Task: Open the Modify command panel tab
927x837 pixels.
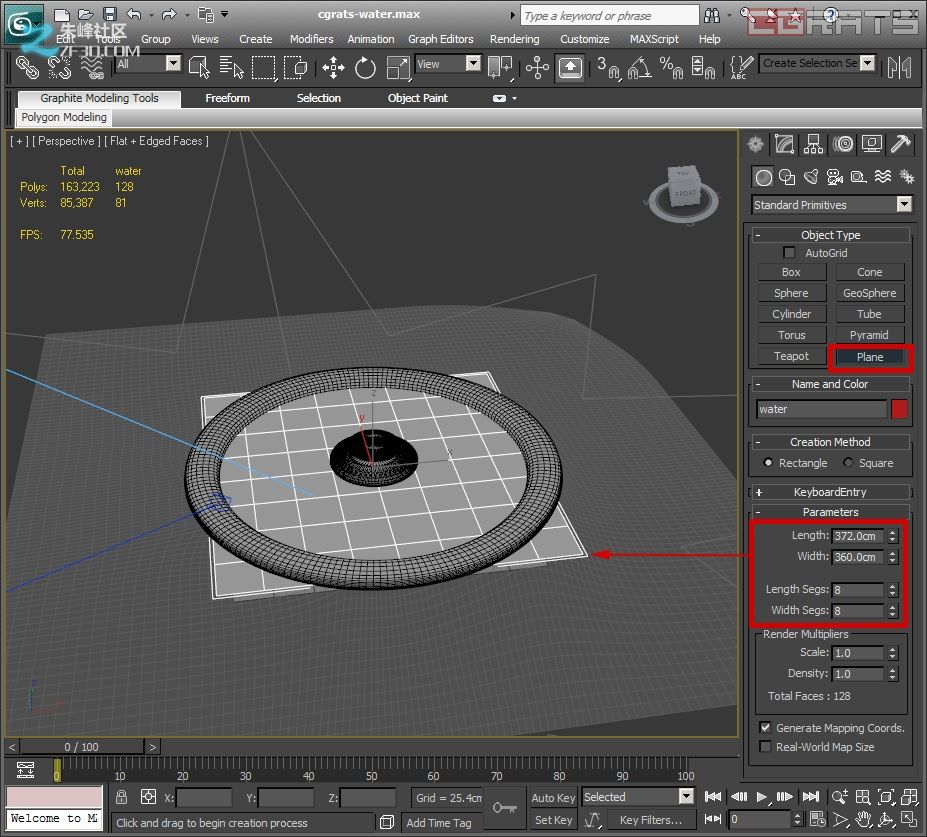Action: [785, 144]
